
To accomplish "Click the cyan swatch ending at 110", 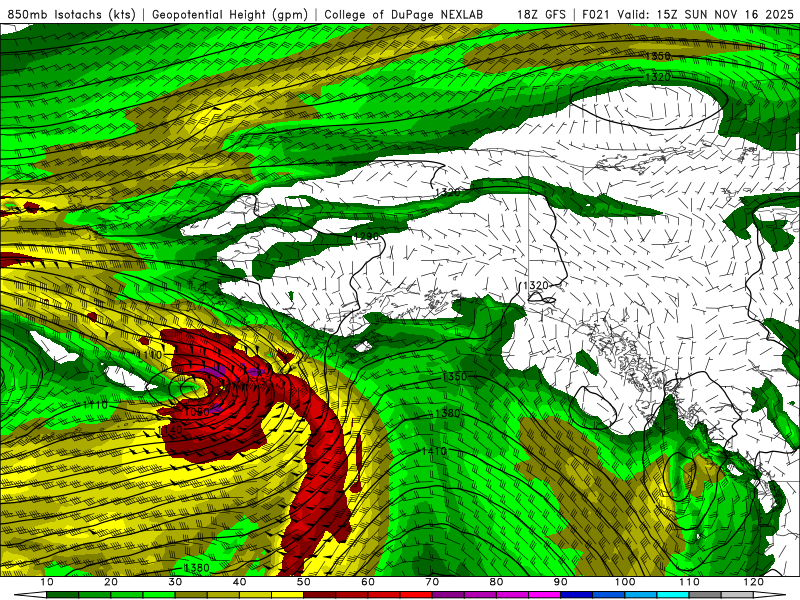I will point(673,595).
